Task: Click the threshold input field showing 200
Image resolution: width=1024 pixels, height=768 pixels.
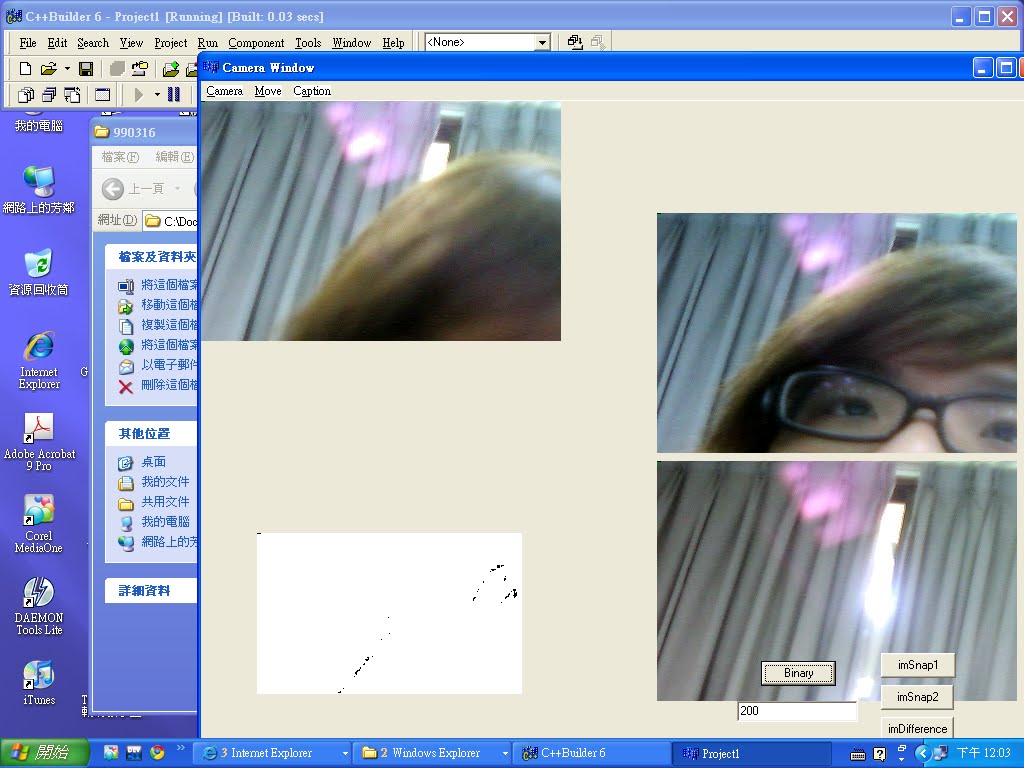Action: [x=797, y=711]
